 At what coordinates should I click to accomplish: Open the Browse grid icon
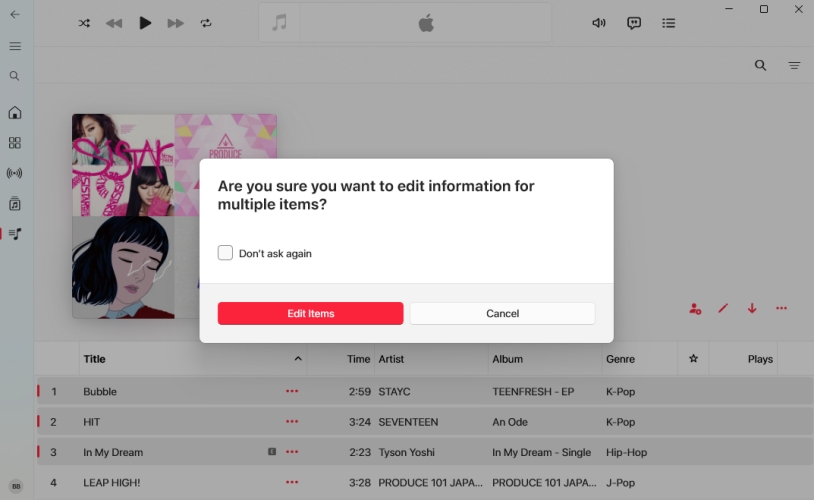pyautogui.click(x=15, y=143)
